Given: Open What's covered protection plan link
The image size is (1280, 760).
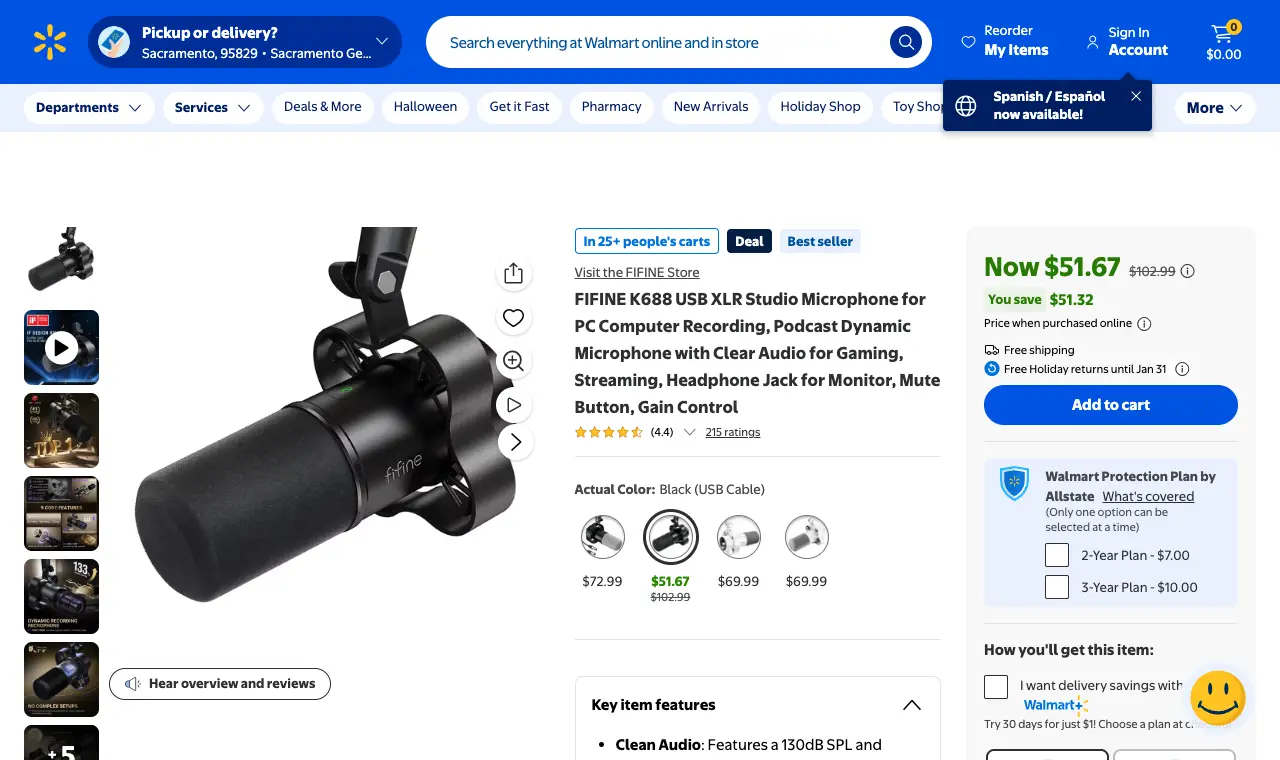Looking at the screenshot, I should coord(1148,497).
